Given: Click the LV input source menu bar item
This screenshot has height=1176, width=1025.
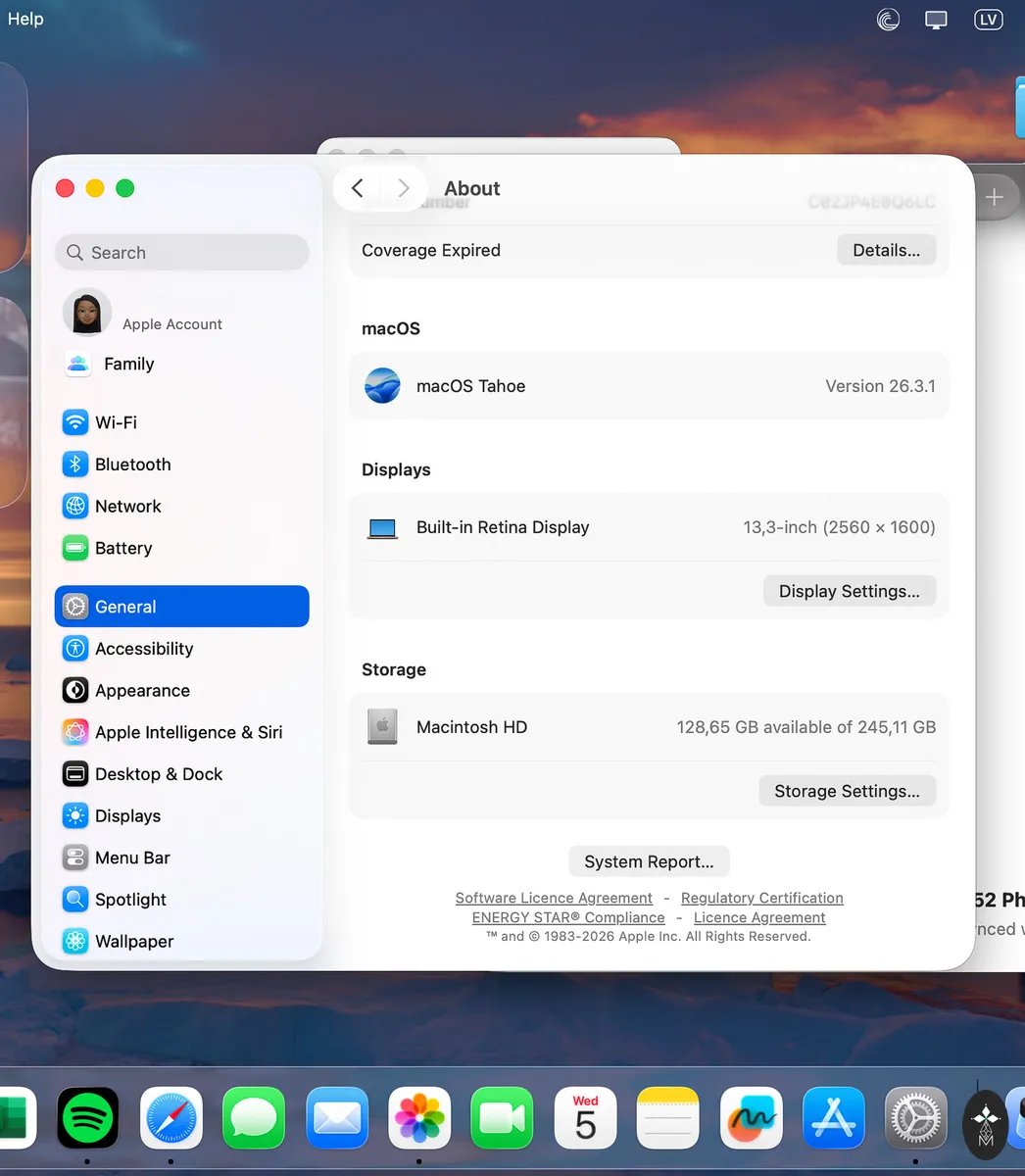Looking at the screenshot, I should (x=987, y=20).
